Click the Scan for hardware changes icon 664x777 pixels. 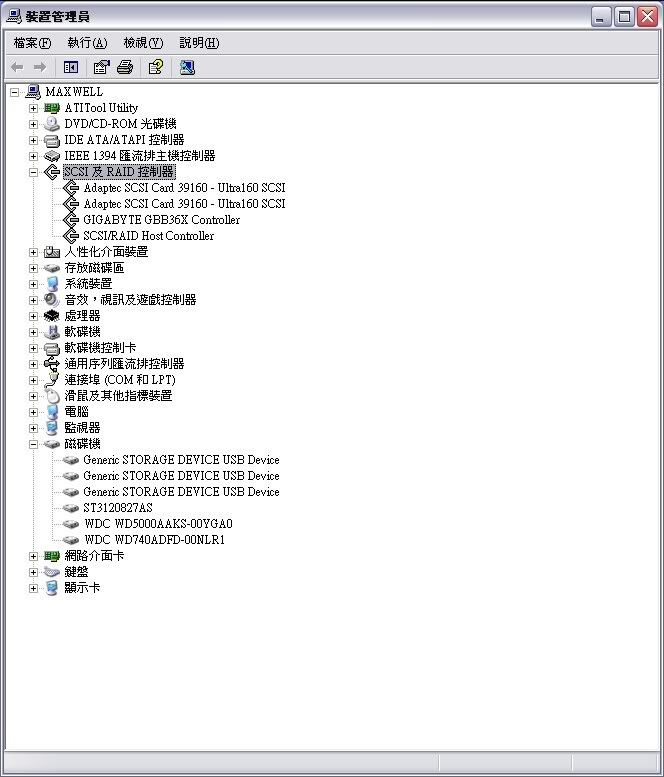point(187,67)
